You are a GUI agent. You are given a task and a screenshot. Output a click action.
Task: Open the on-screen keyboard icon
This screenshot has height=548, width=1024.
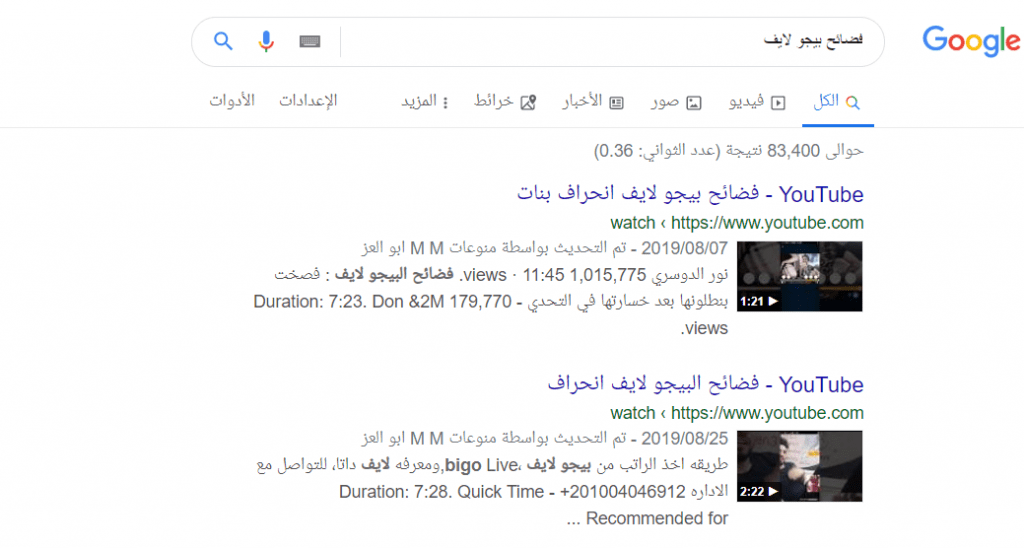310,42
